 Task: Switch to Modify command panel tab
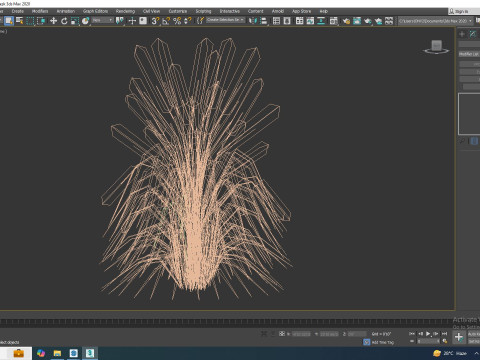(473, 34)
